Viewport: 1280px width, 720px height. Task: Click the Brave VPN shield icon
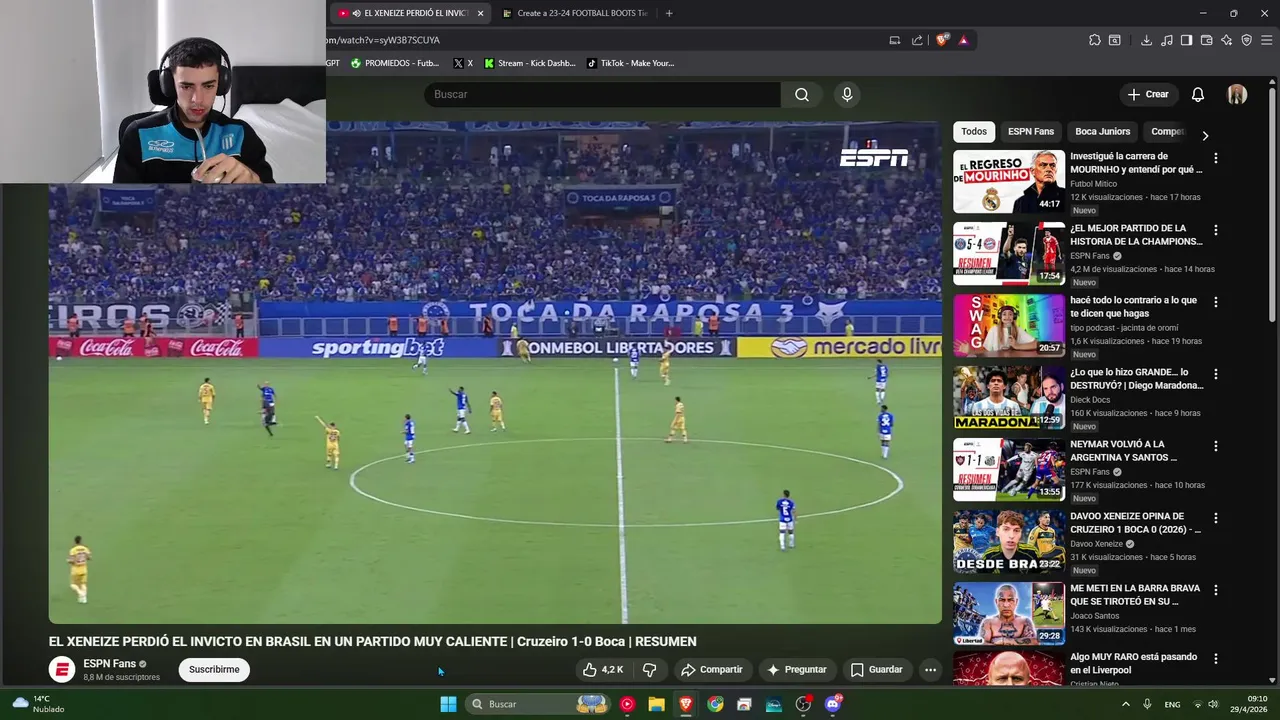1246,40
